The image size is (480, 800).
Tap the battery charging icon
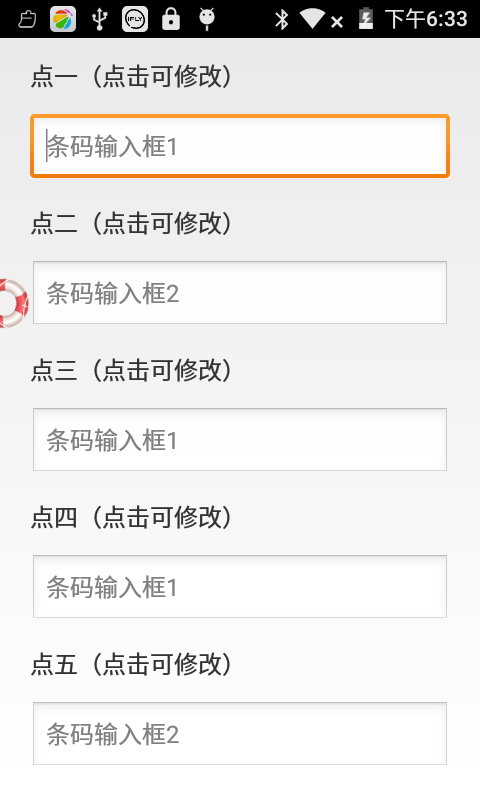[366, 19]
